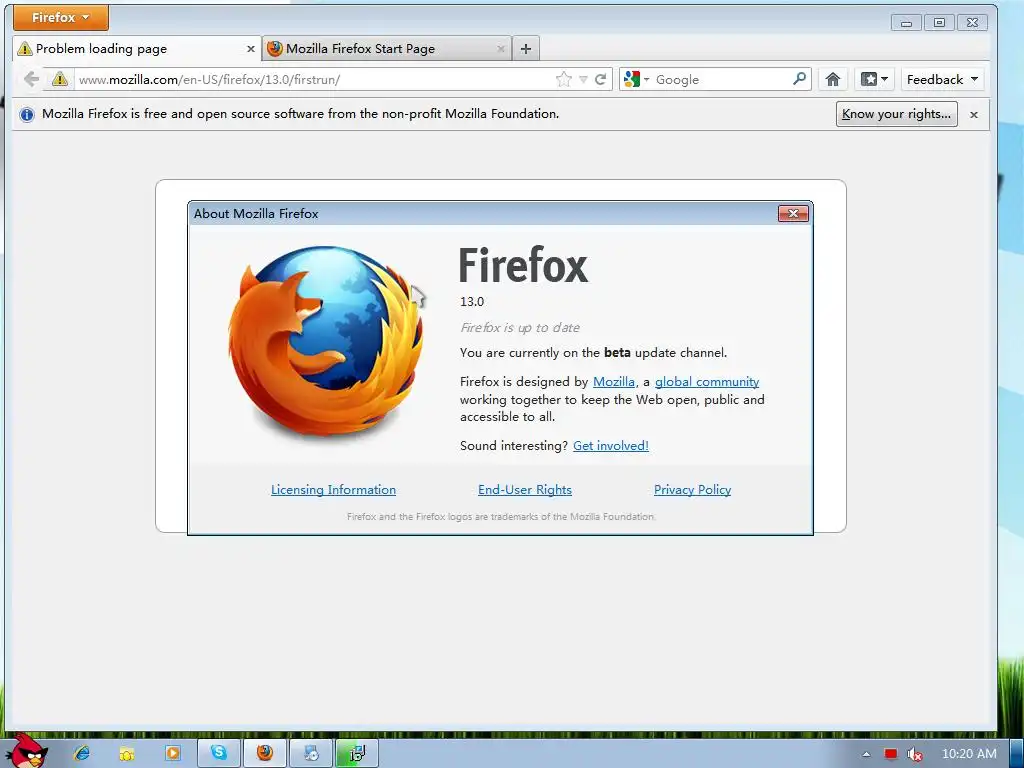Open the global community link
This screenshot has width=1024, height=768.
click(707, 381)
